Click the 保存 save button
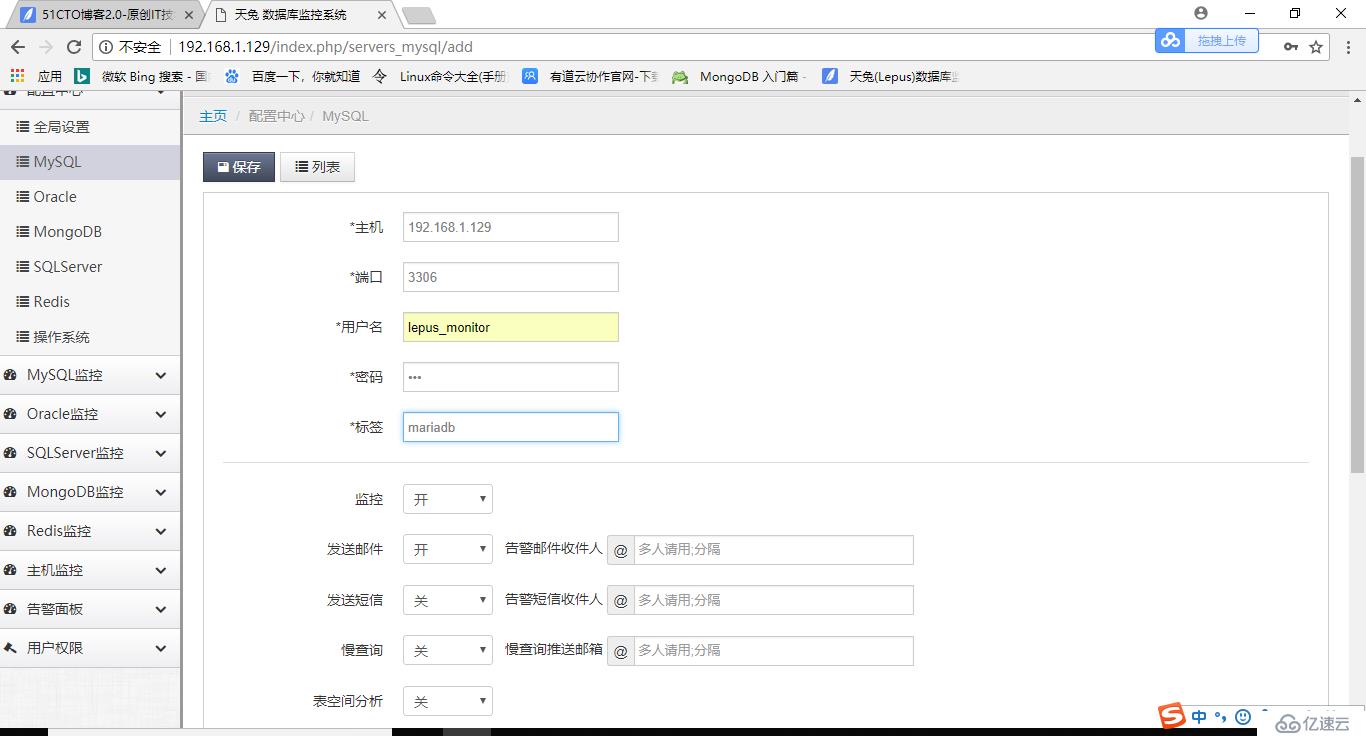 (x=239, y=167)
